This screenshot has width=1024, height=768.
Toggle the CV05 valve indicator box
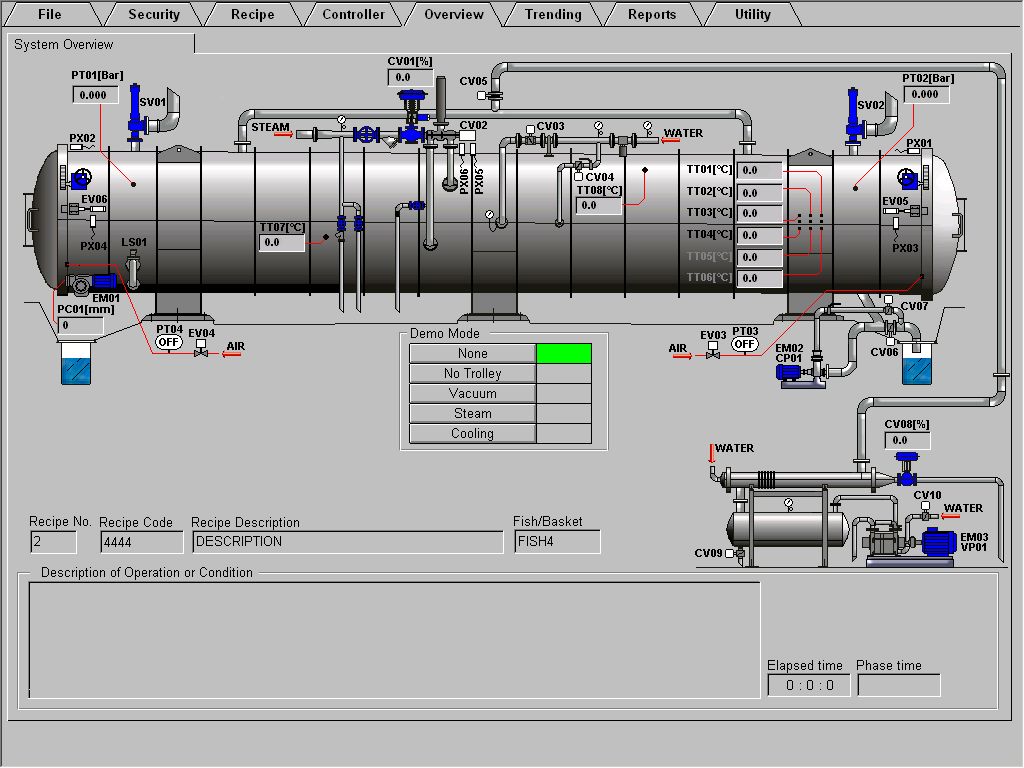481,96
